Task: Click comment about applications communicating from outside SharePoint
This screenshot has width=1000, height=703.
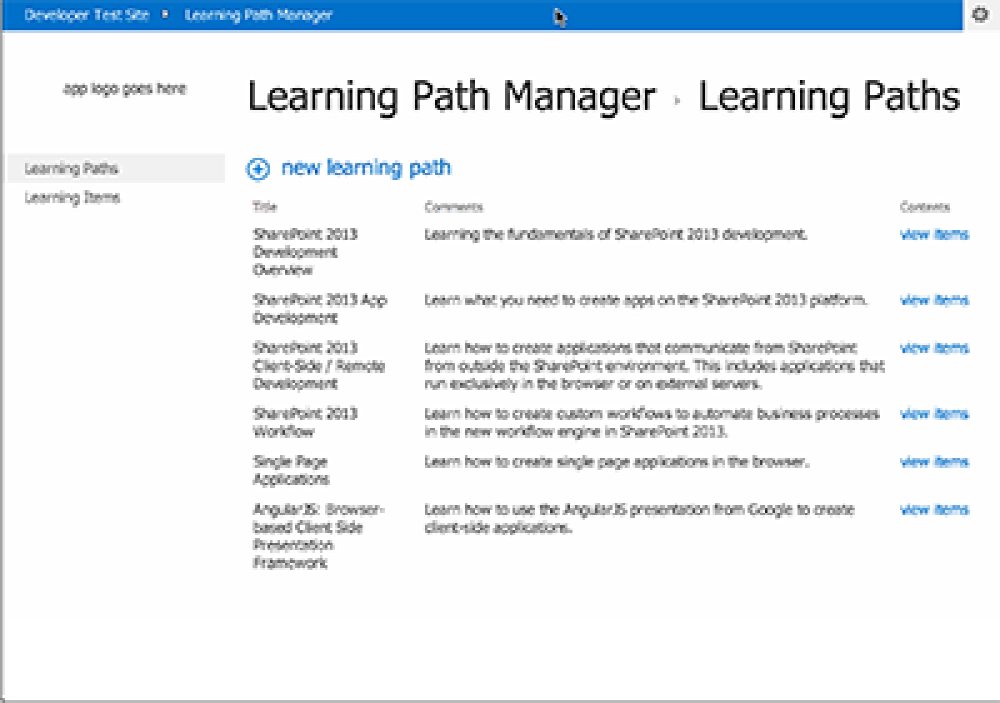Action: (x=654, y=366)
